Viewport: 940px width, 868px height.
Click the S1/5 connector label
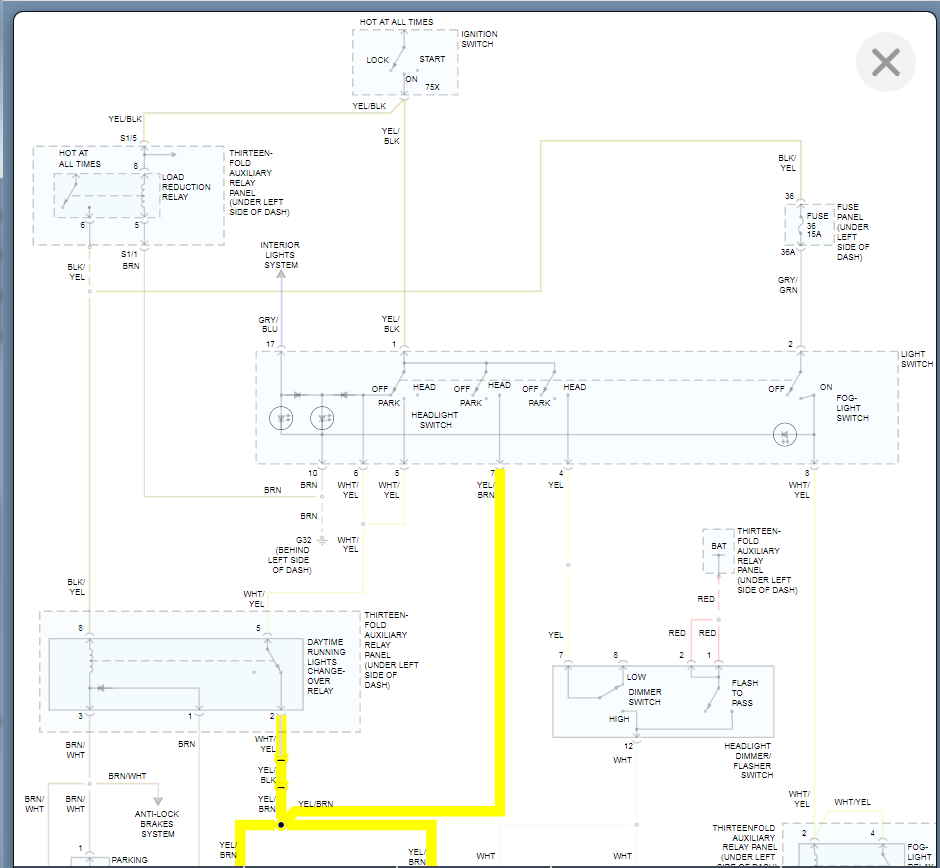tap(128, 138)
